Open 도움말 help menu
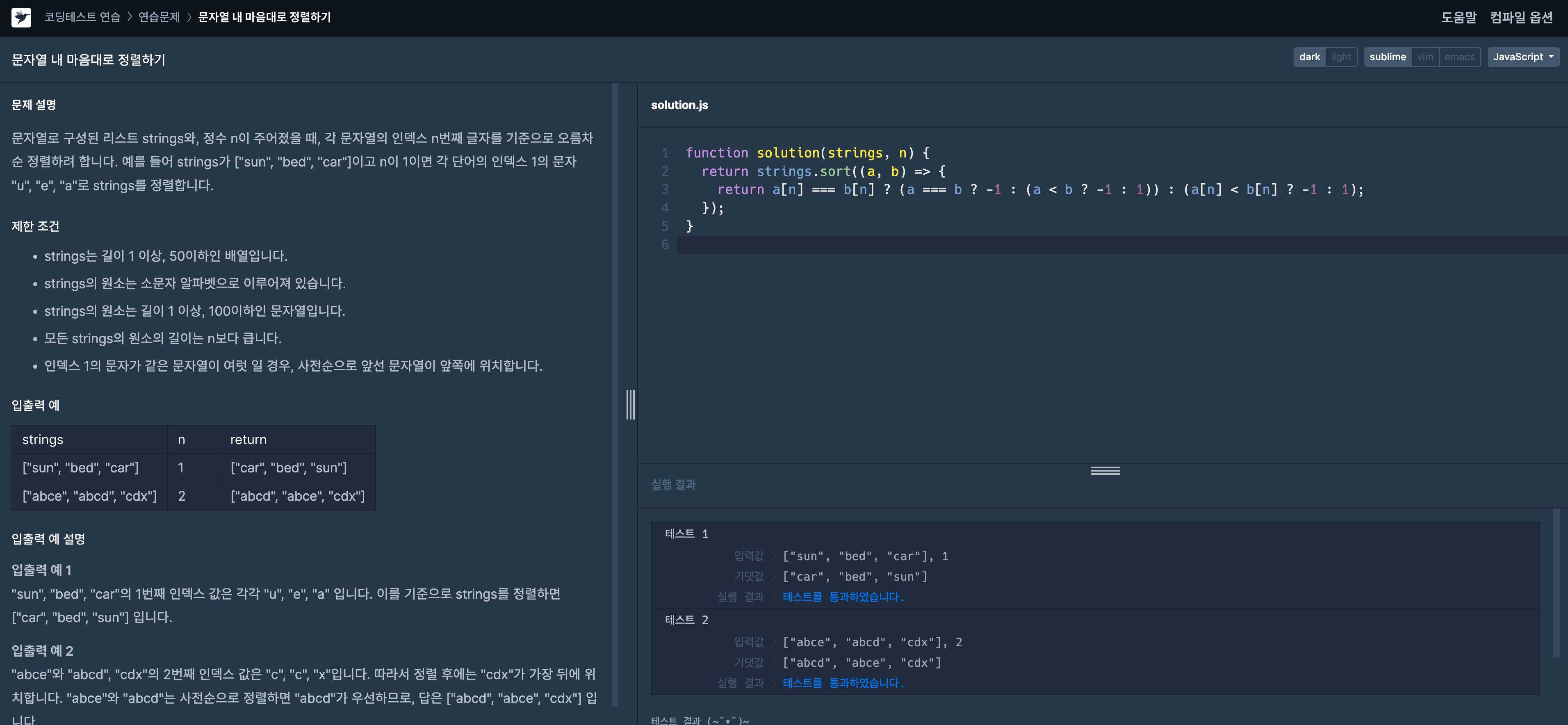 (x=1459, y=17)
